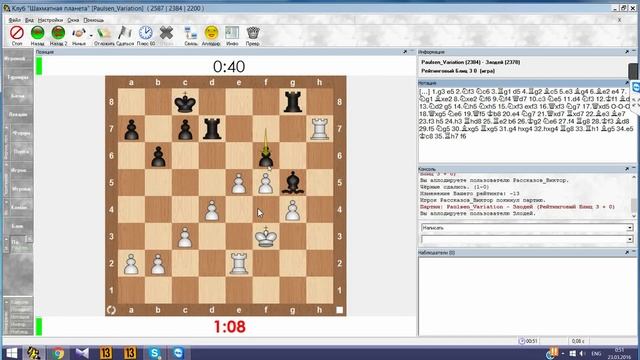Click the 'Paulsen_Variation (2384)' players heading
Image resolution: width=640 pixels, height=360 pixels.
471,62
